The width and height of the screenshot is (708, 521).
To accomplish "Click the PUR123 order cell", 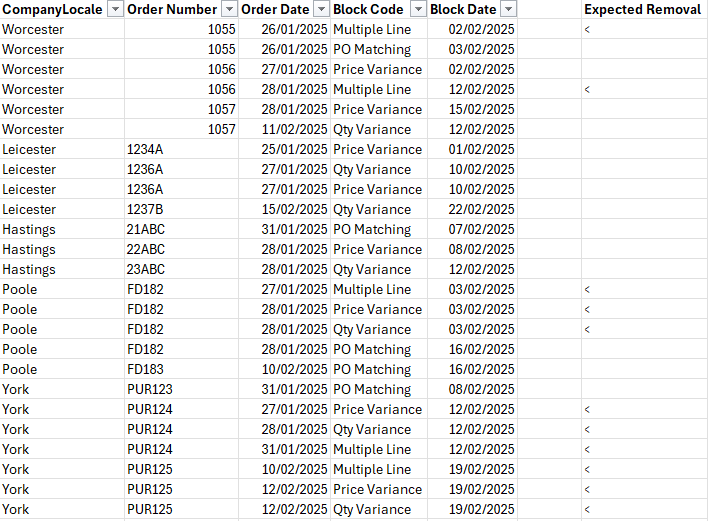I will click(149, 389).
